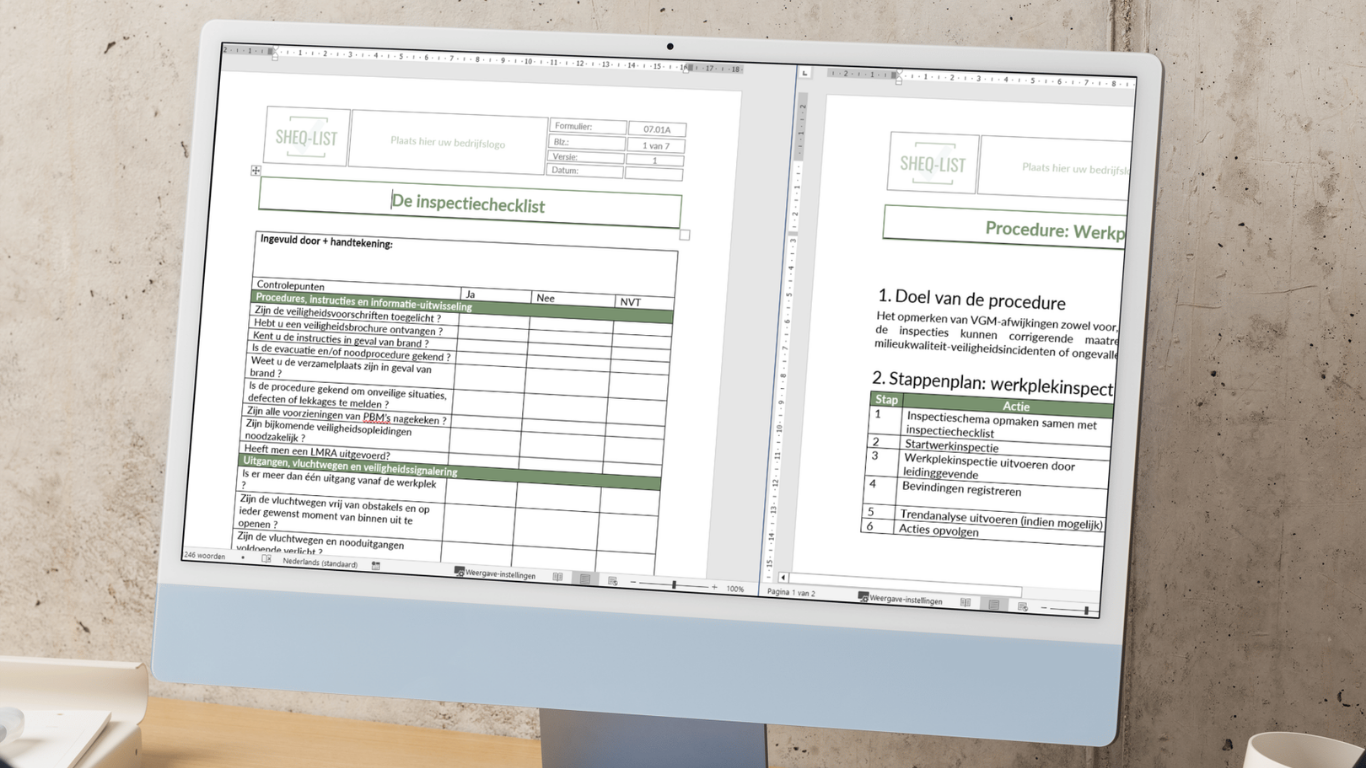The height and width of the screenshot is (768, 1366).
Task: Click the zoom out minus in left window
Action: point(633,583)
